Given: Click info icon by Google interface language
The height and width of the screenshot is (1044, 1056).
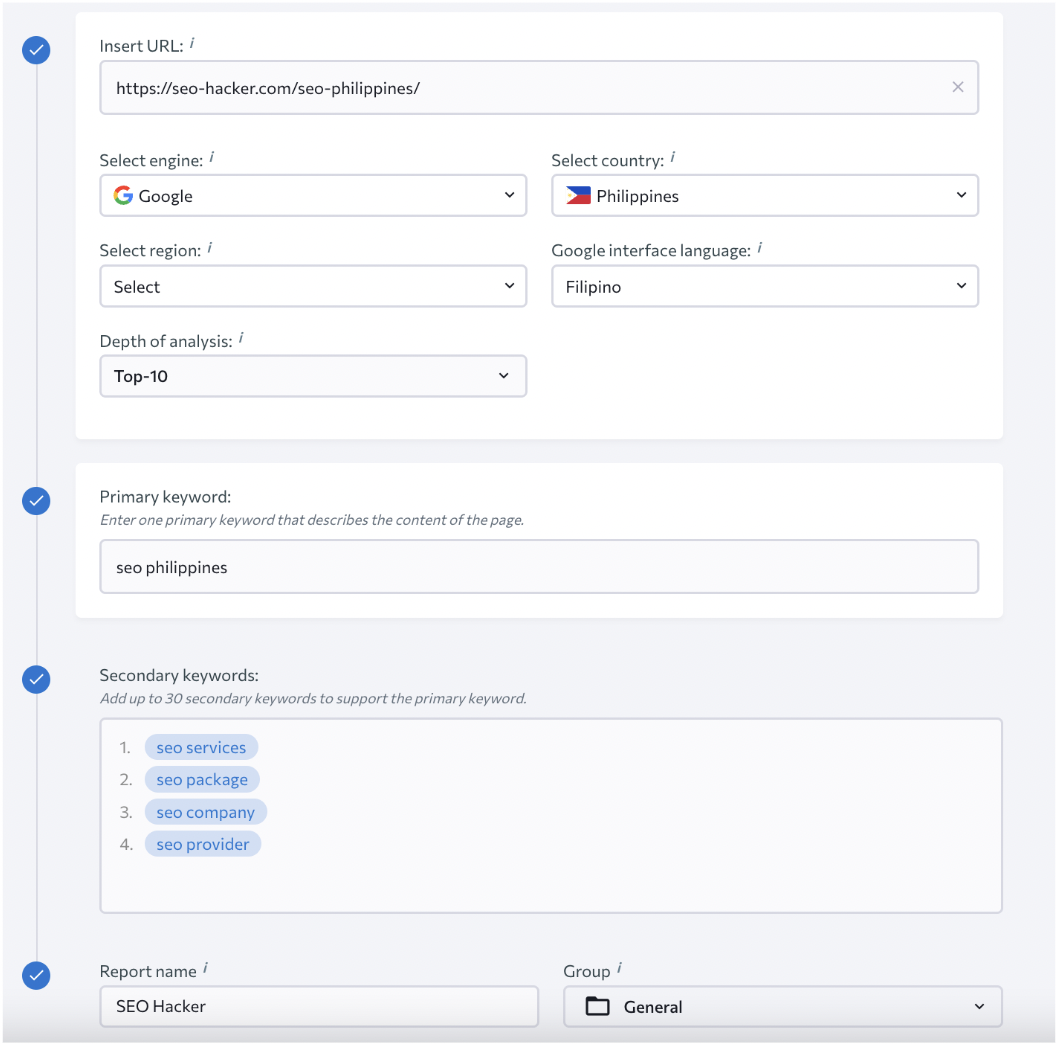Looking at the screenshot, I should (x=760, y=248).
